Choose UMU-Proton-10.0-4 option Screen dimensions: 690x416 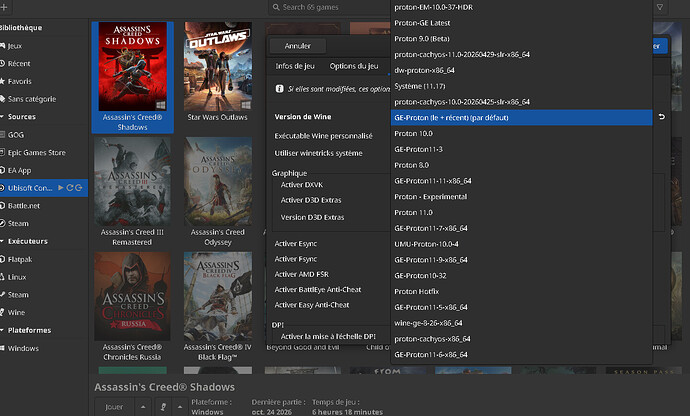(521, 244)
